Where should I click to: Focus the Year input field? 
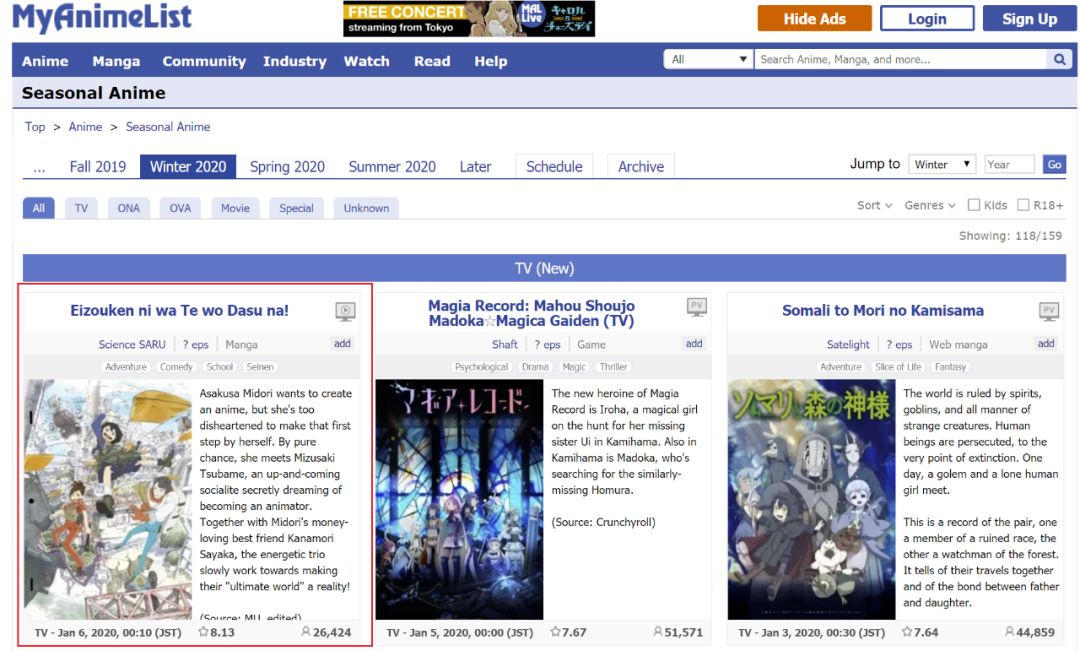(x=1009, y=164)
